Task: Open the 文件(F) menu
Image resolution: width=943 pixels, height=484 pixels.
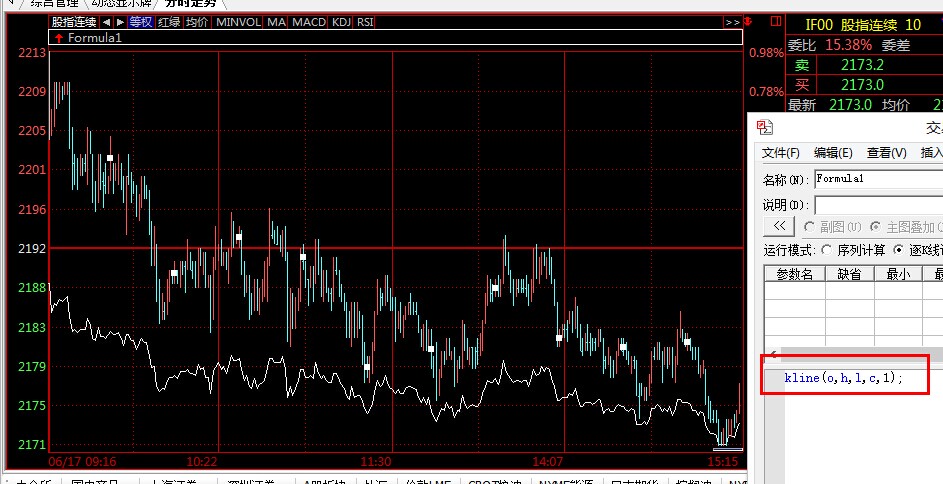Action: tap(780, 153)
